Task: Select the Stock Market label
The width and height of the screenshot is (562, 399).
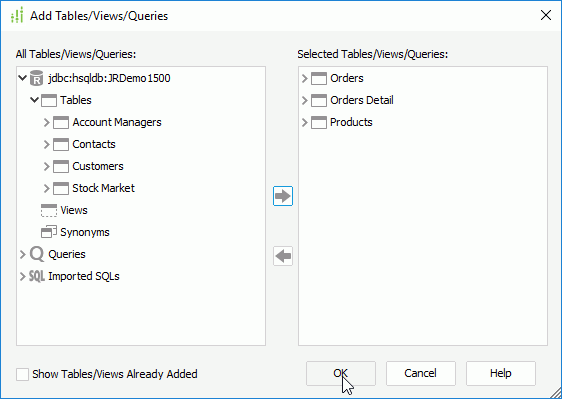Action: point(104,188)
